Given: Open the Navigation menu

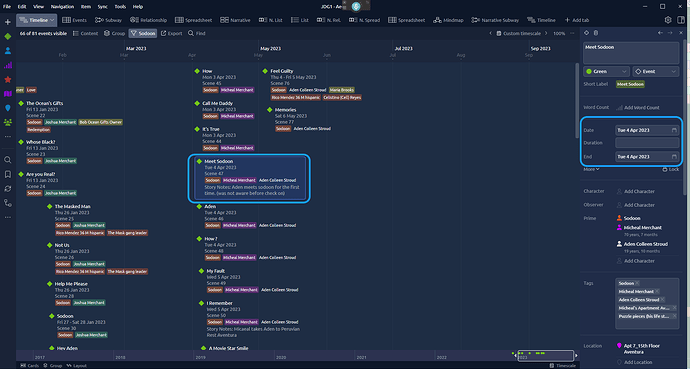Looking at the screenshot, I should tap(62, 7).
